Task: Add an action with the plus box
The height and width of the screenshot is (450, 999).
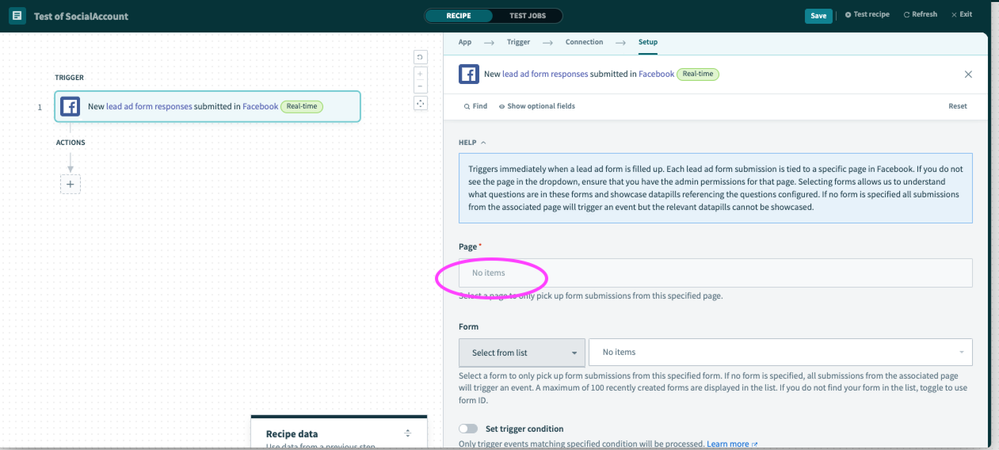Action: (x=70, y=184)
